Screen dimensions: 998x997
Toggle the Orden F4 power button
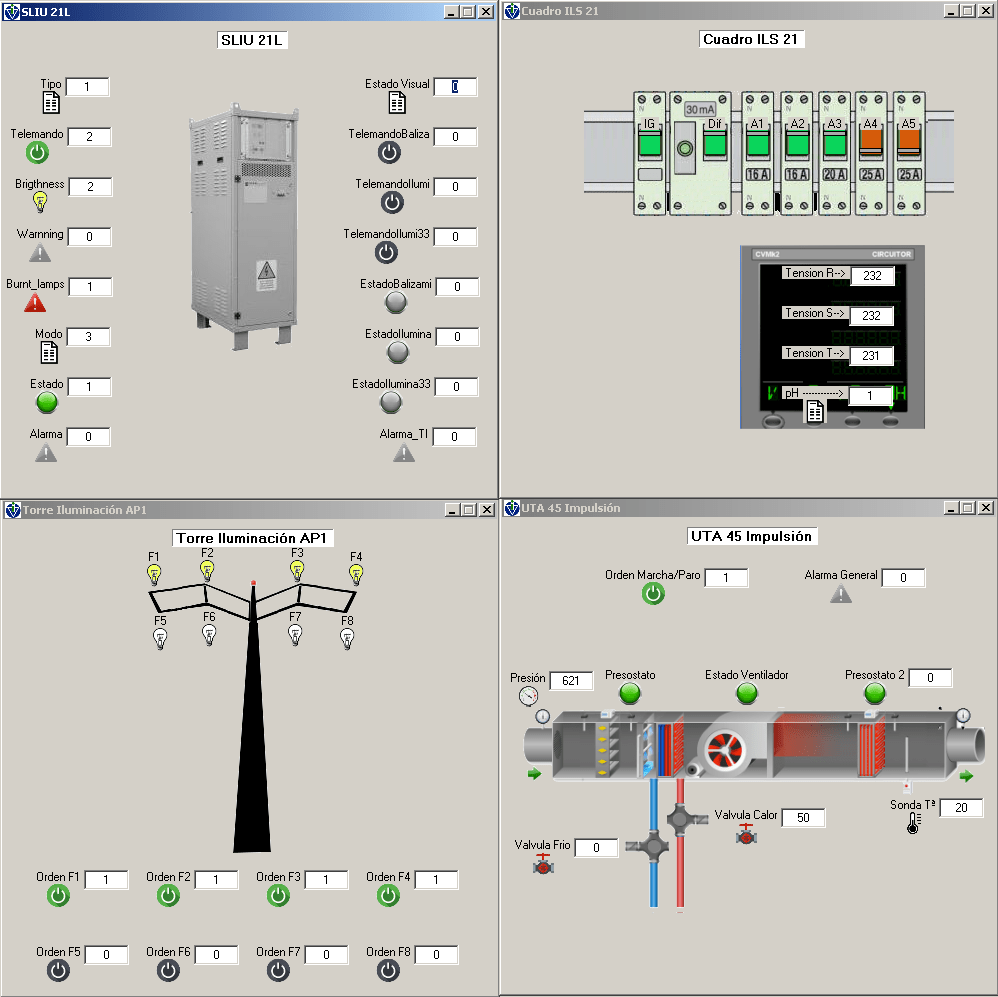(388, 896)
